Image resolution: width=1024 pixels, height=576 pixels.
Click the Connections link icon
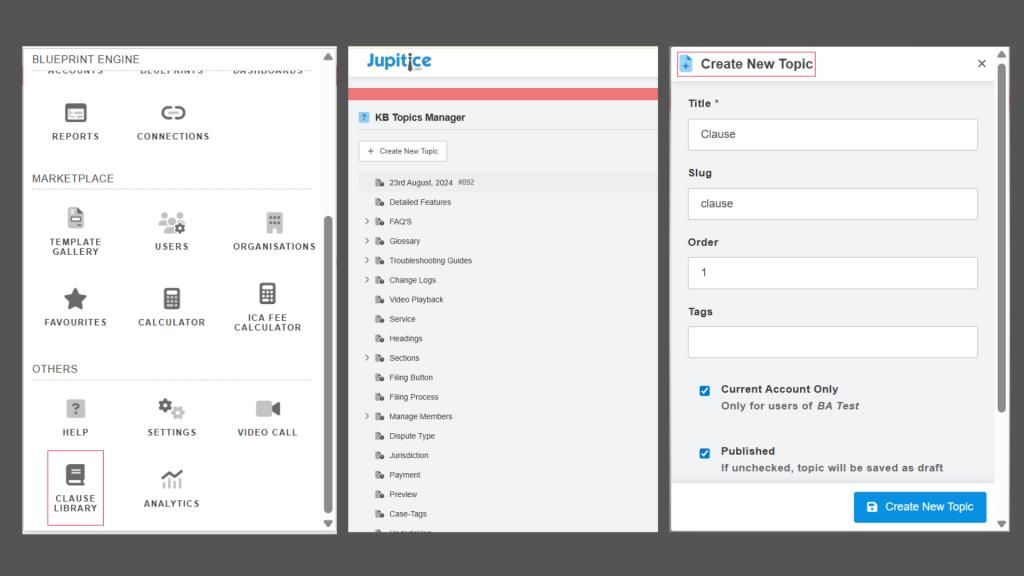173,113
